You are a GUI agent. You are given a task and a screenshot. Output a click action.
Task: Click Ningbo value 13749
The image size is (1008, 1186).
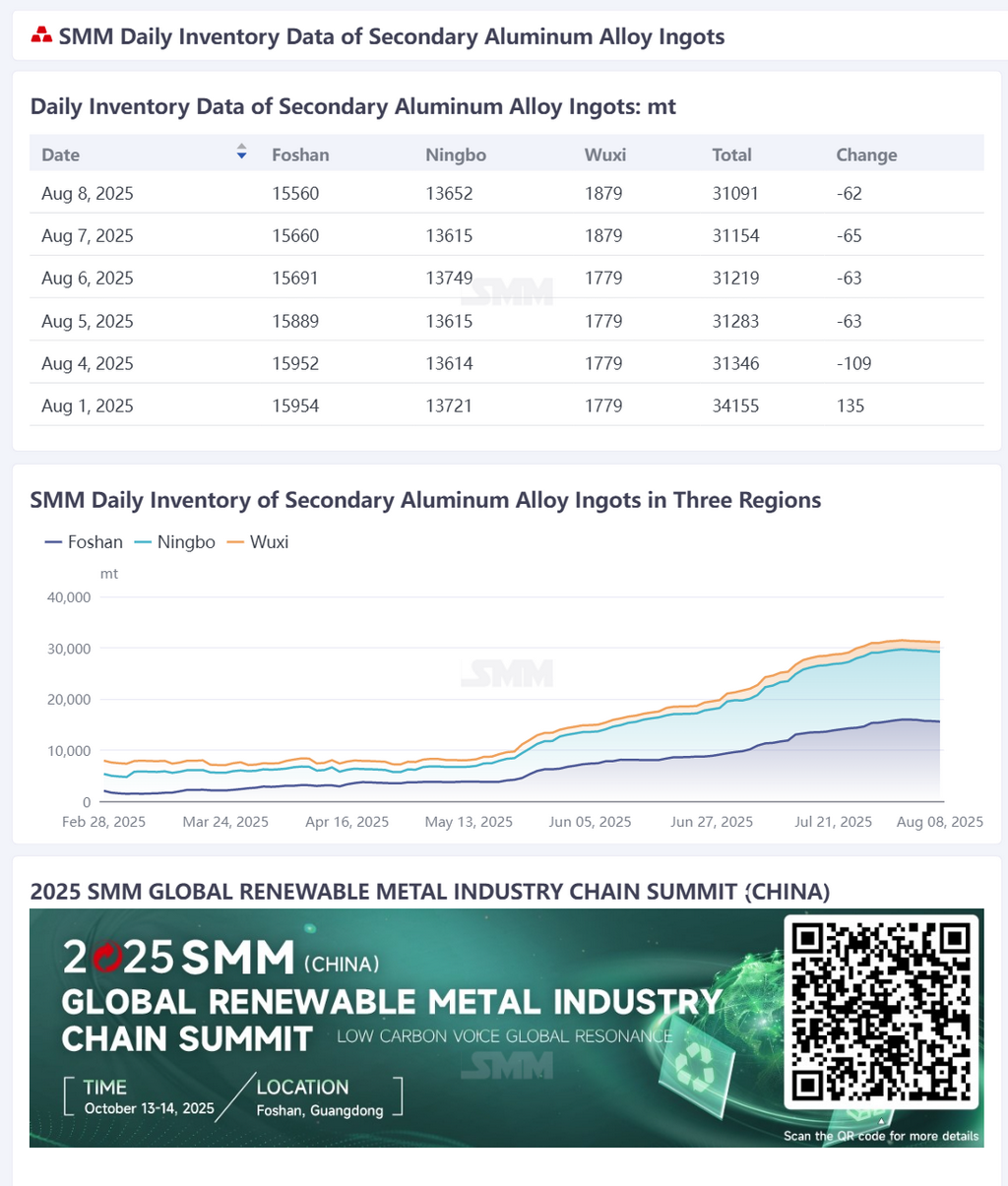click(449, 279)
